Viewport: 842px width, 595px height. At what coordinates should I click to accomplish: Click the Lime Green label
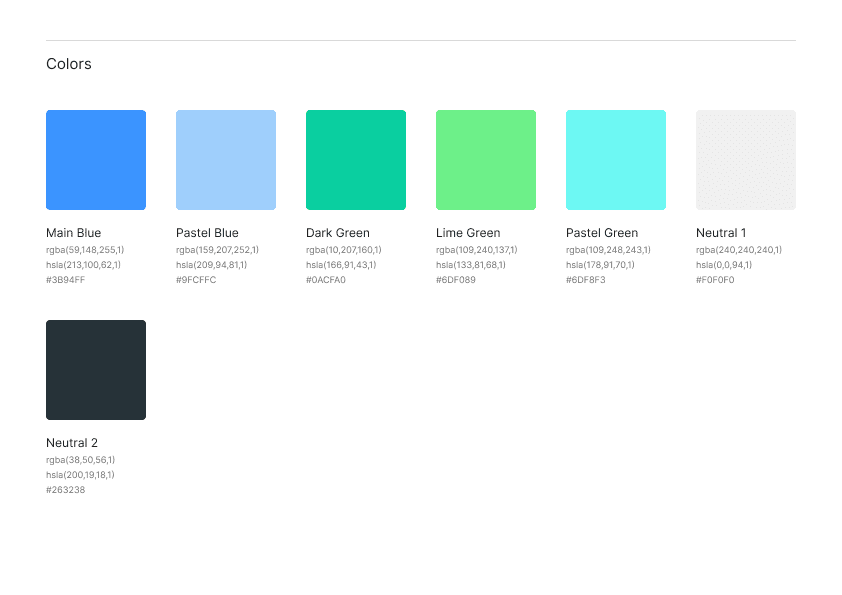coord(468,233)
